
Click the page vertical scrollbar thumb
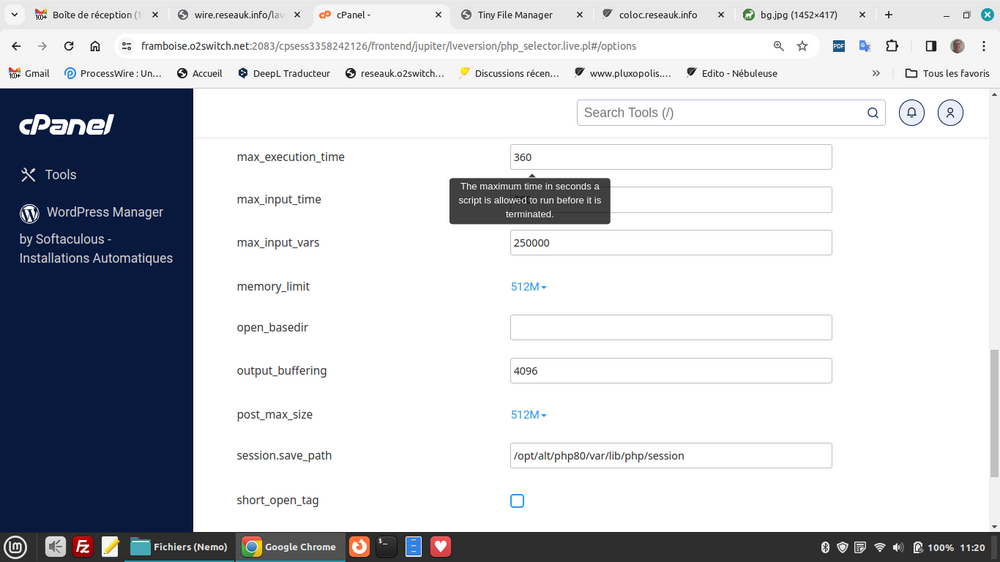click(x=994, y=413)
